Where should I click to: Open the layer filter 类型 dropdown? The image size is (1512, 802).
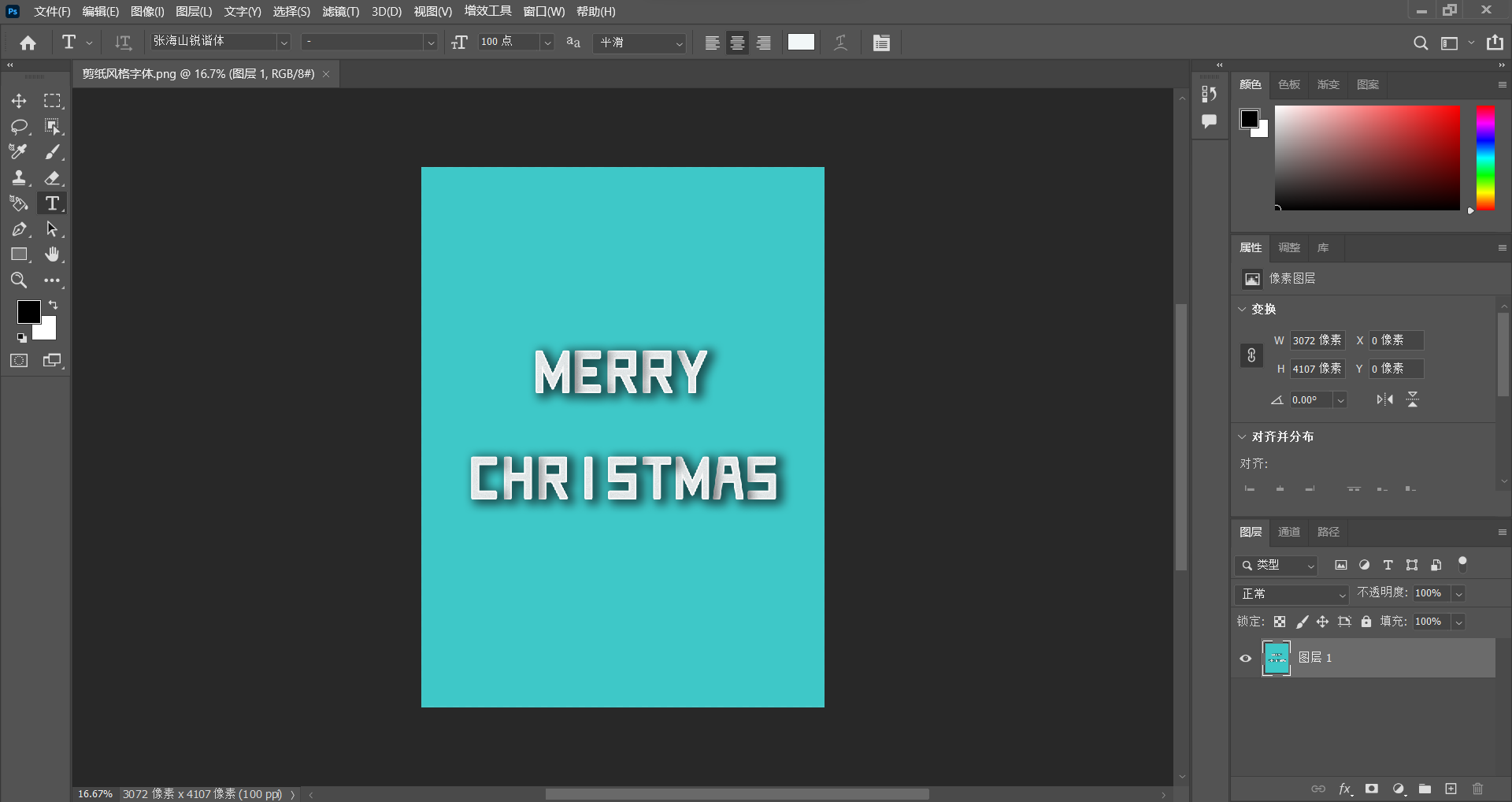click(1277, 565)
